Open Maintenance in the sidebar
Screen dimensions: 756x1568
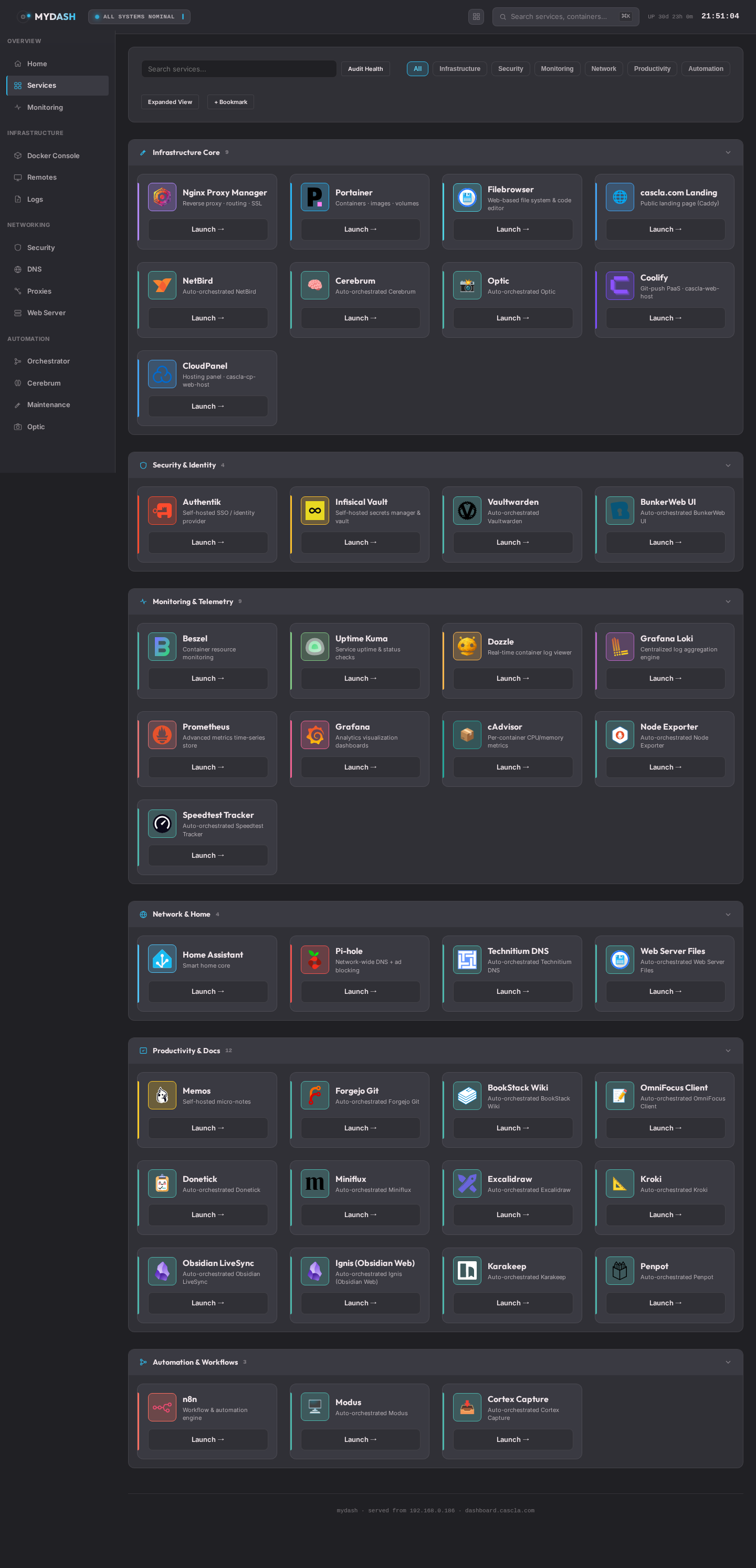57,405
